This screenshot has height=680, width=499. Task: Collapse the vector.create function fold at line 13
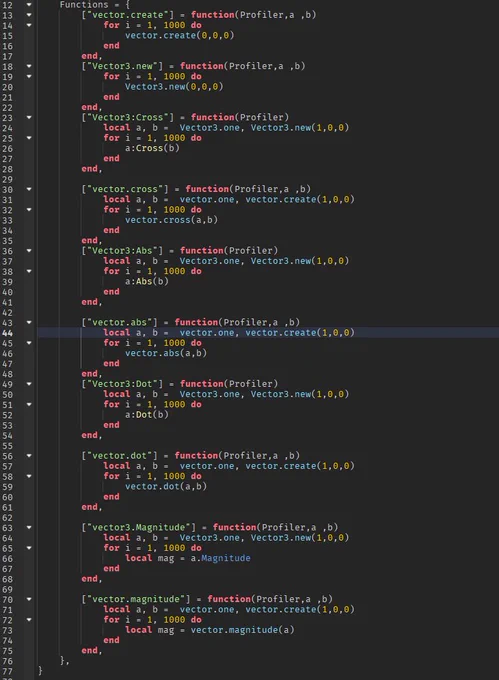pos(29,15)
